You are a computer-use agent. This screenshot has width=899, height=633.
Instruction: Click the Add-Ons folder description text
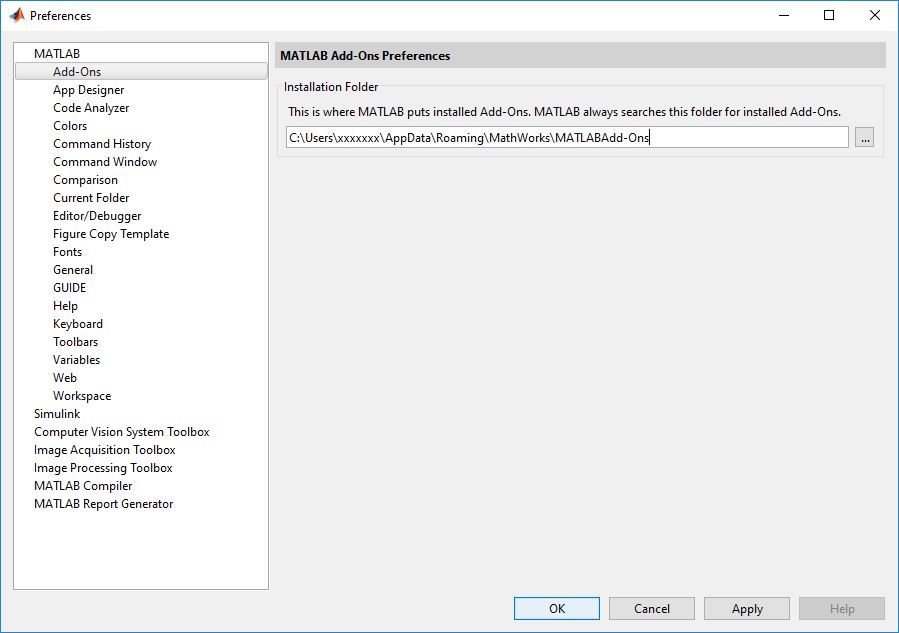click(x=564, y=112)
